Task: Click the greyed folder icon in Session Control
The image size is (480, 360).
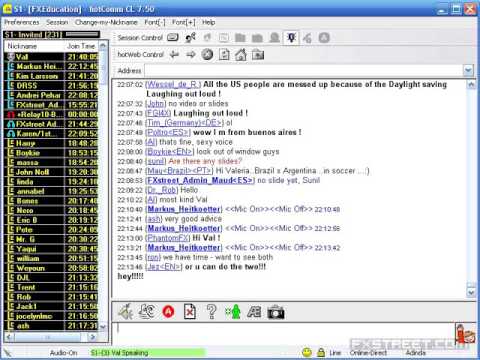Action: 240,38
